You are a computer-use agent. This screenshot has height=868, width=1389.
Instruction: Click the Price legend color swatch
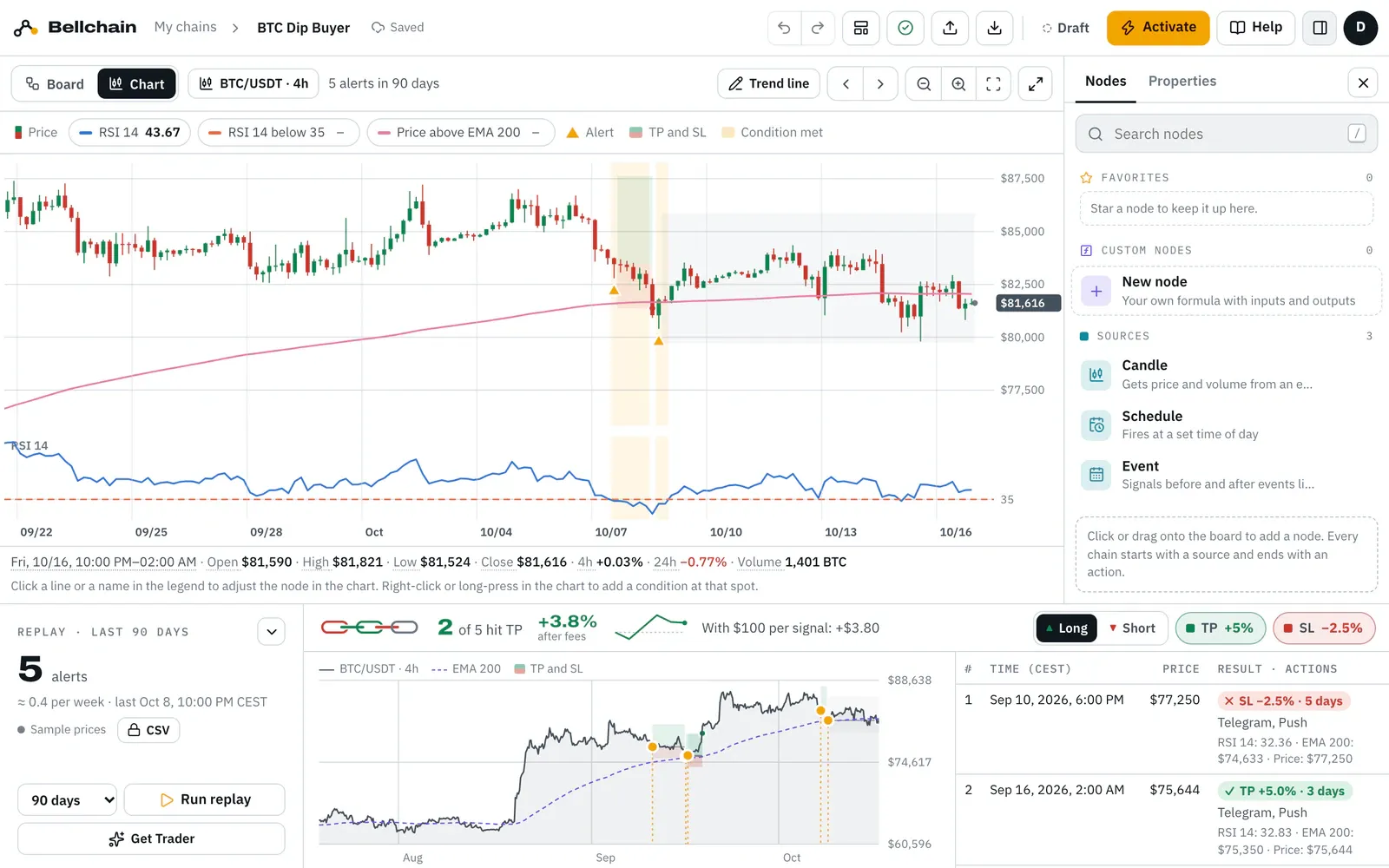(18, 132)
